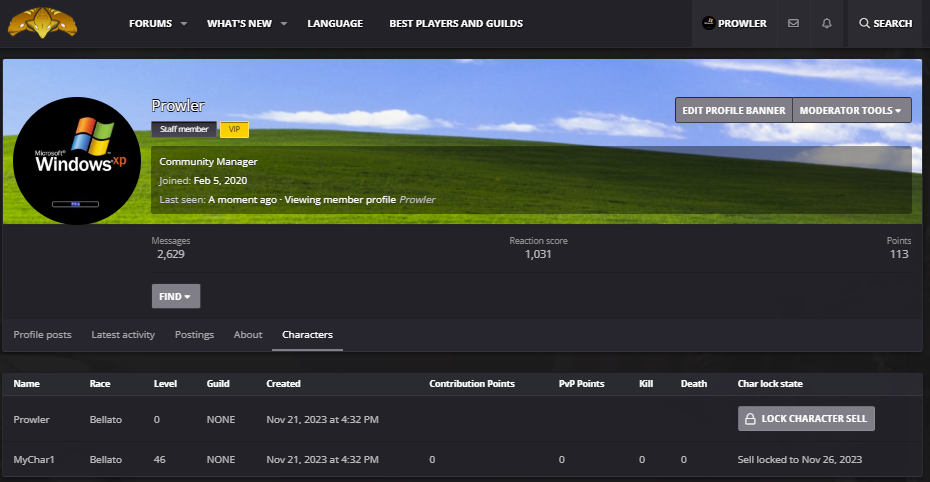The width and height of the screenshot is (930, 482).
Task: Click the SEARCH label in the header
Action: [x=893, y=23]
